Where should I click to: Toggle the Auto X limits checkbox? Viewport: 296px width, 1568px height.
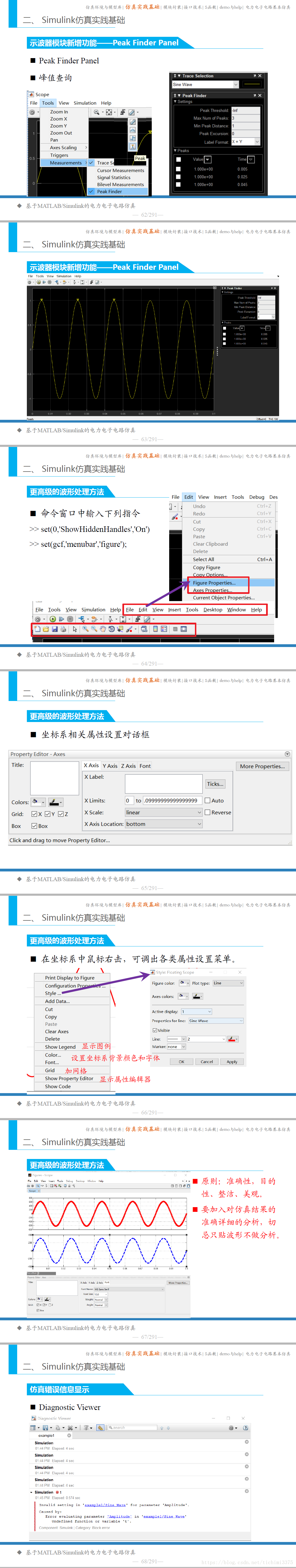coord(207,800)
